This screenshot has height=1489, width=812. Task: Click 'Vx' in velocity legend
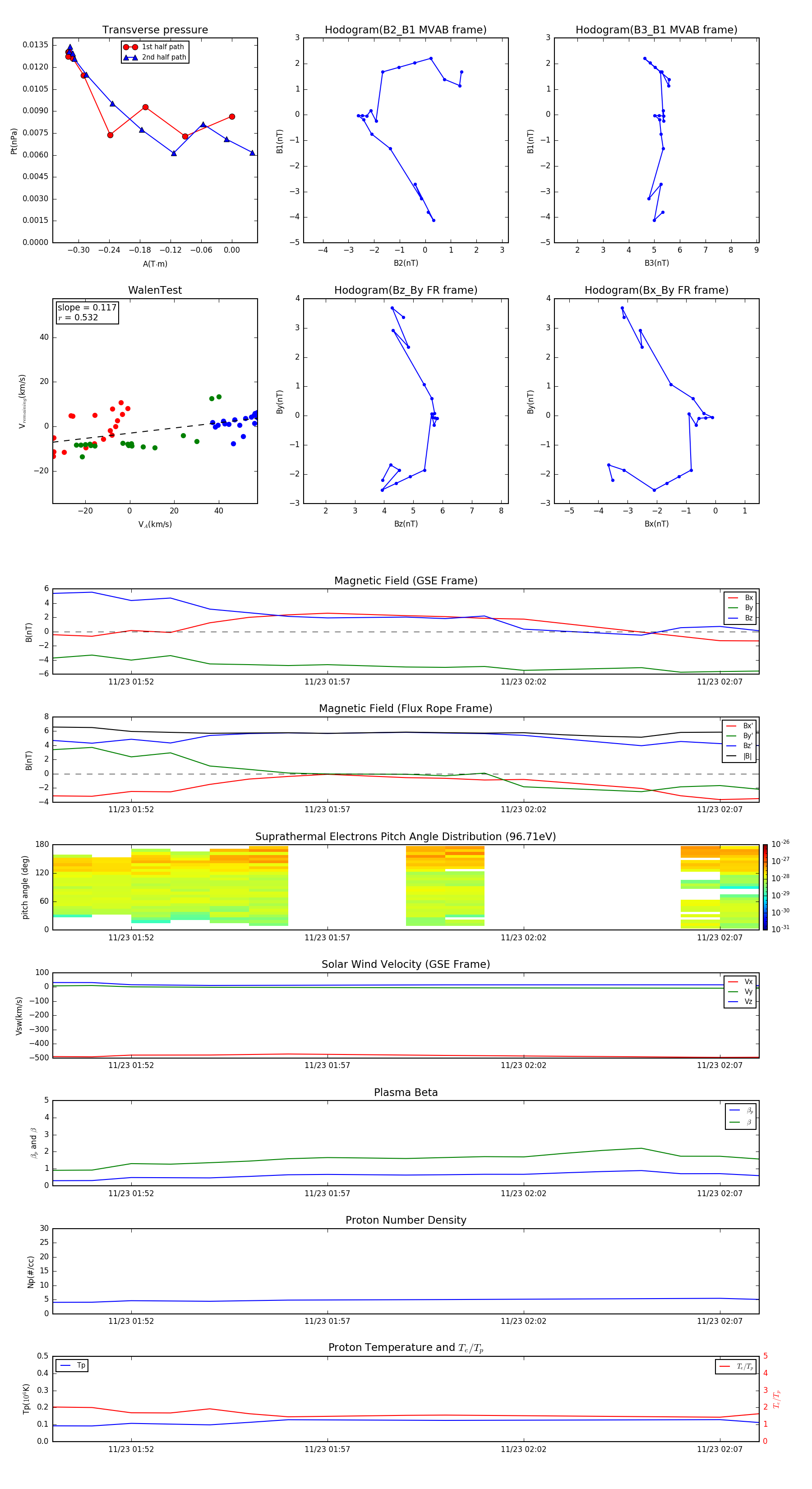pyautogui.click(x=741, y=982)
